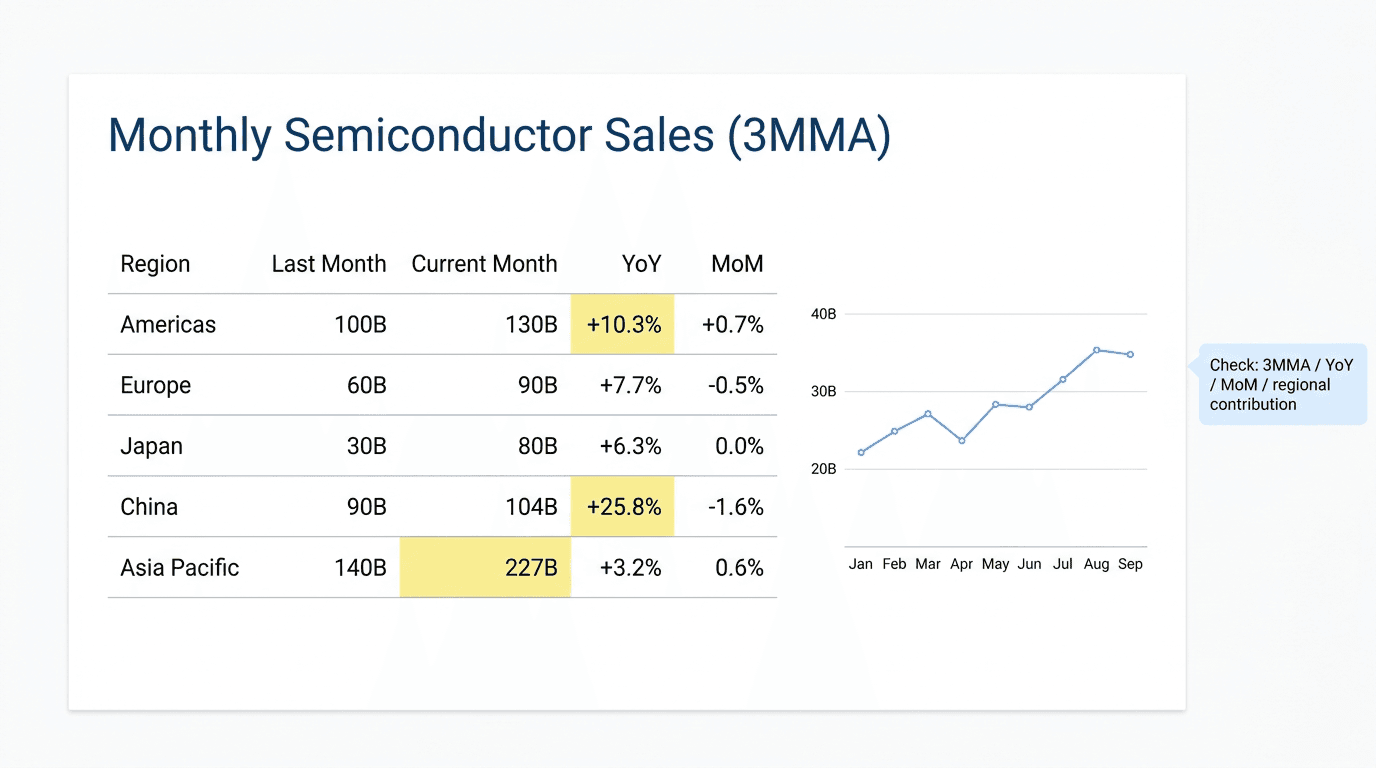
Task: Click the "Last Month" column header
Action: tap(328, 264)
